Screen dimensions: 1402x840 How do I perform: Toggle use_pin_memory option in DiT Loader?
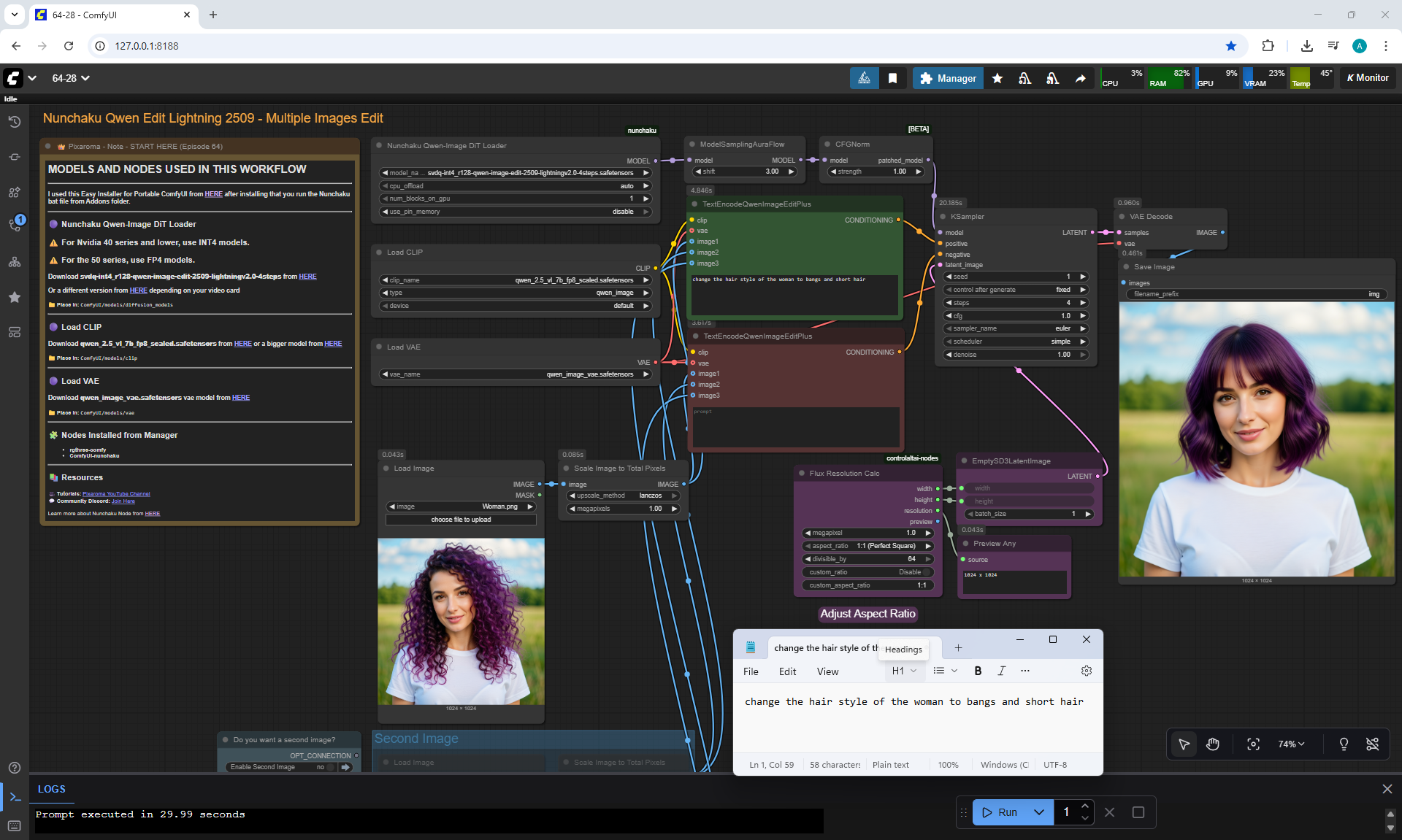tap(515, 212)
